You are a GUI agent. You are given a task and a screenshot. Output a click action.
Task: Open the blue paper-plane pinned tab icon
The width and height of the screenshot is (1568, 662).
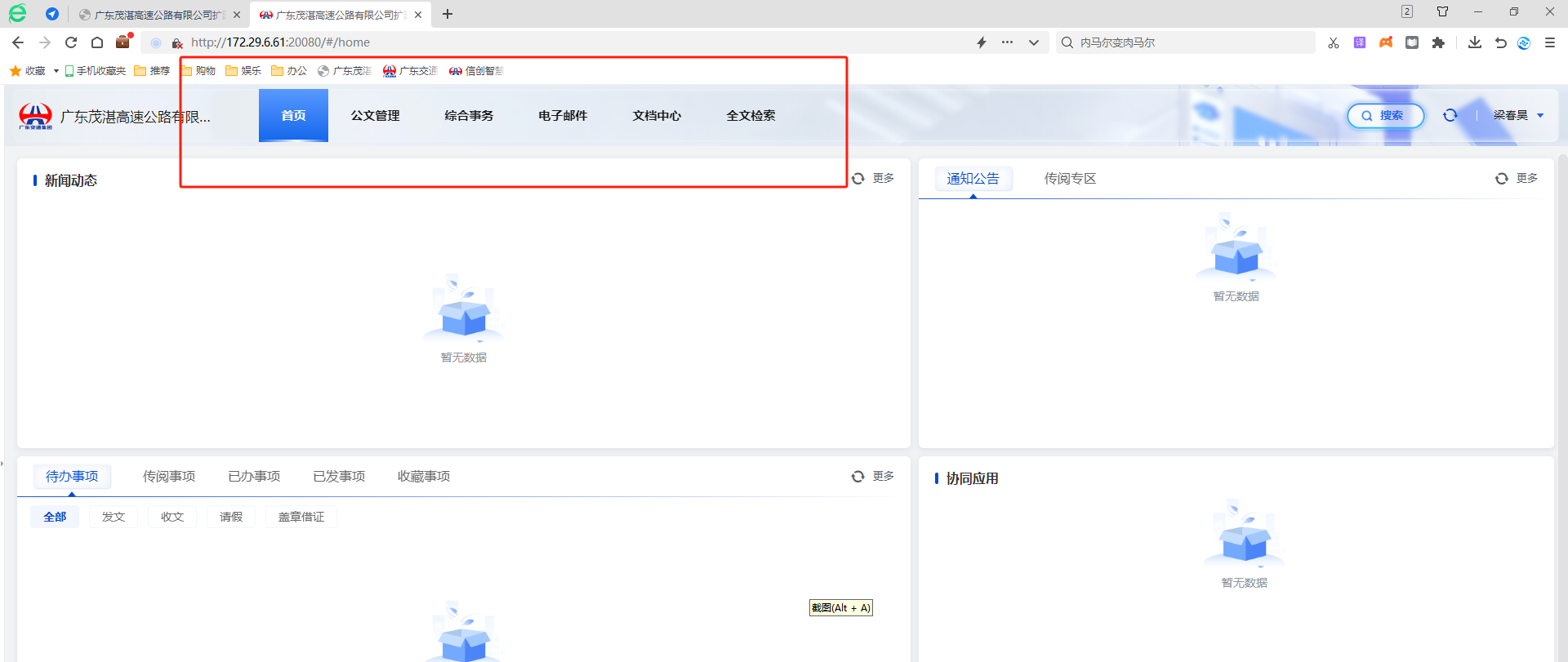pos(52,14)
